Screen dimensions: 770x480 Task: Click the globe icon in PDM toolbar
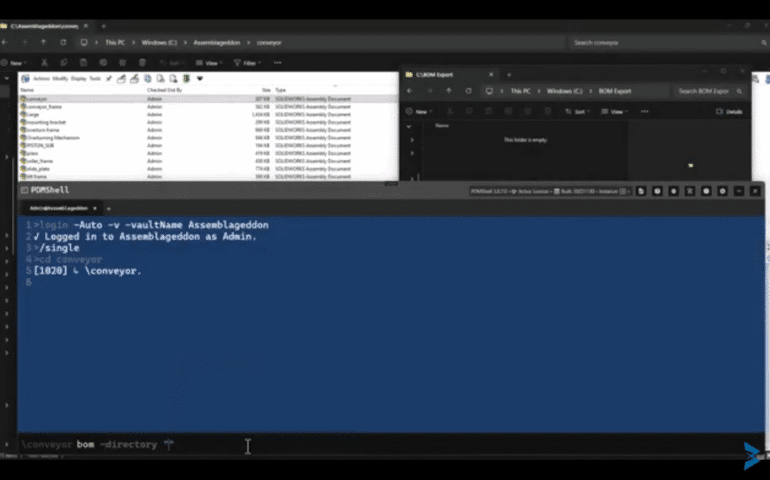click(x=147, y=79)
